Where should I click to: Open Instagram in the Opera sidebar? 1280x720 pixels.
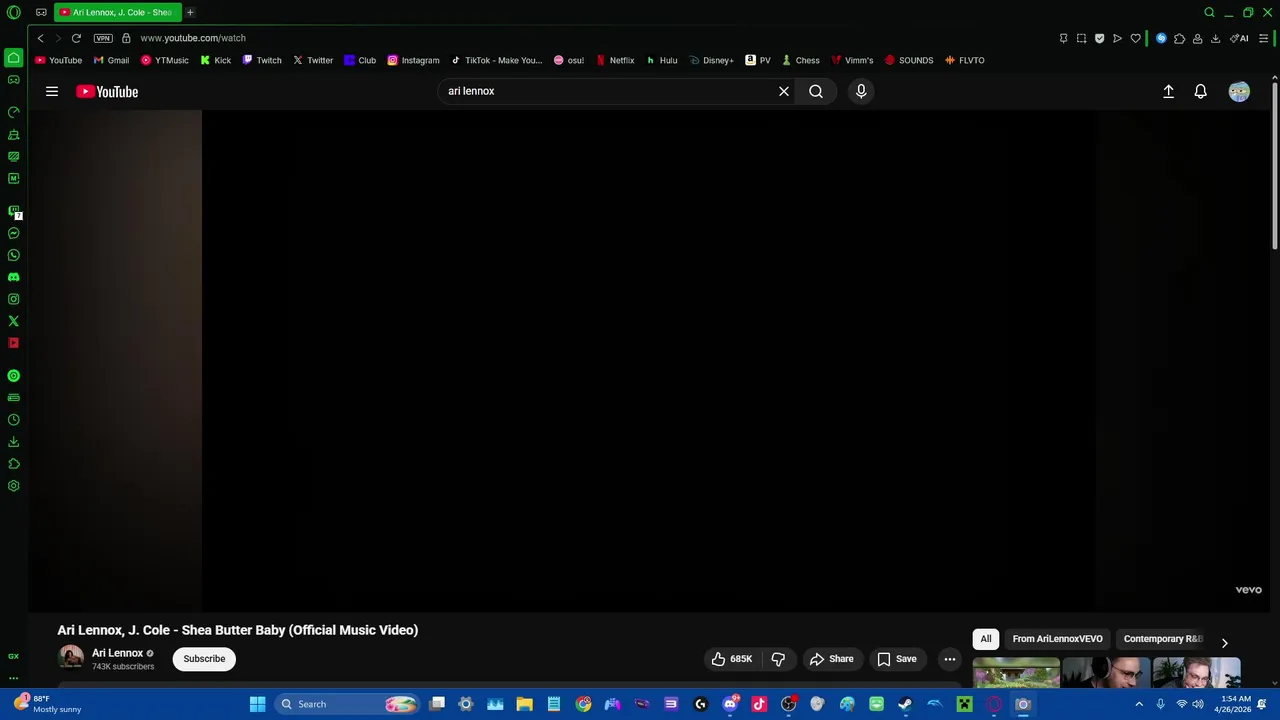pos(14,299)
